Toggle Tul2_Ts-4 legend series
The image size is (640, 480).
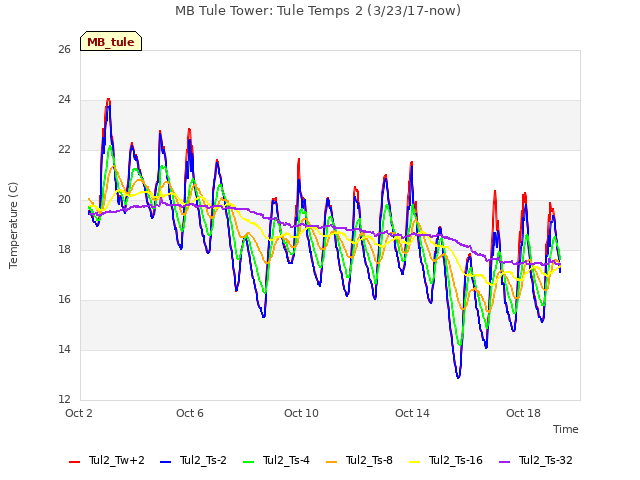pos(276,460)
